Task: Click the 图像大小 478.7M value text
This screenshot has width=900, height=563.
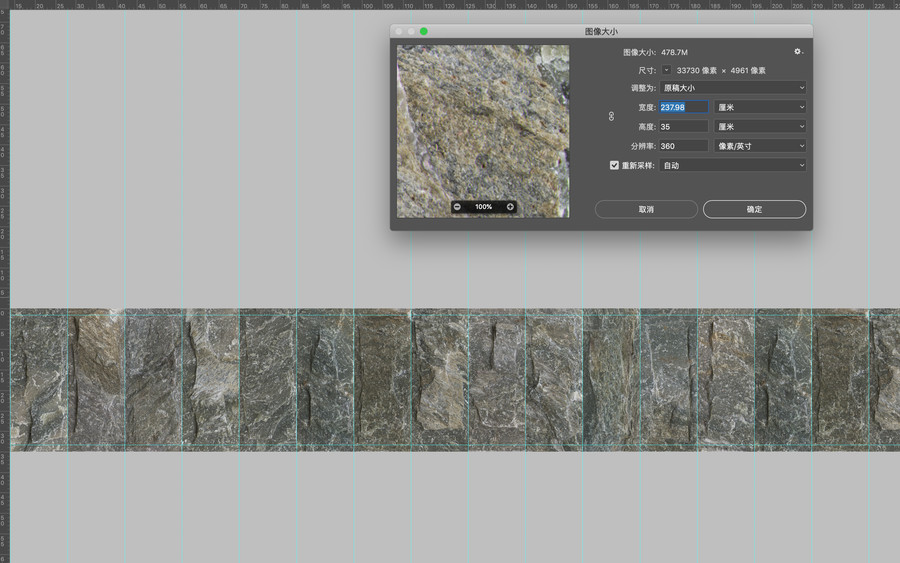Action: coord(674,52)
